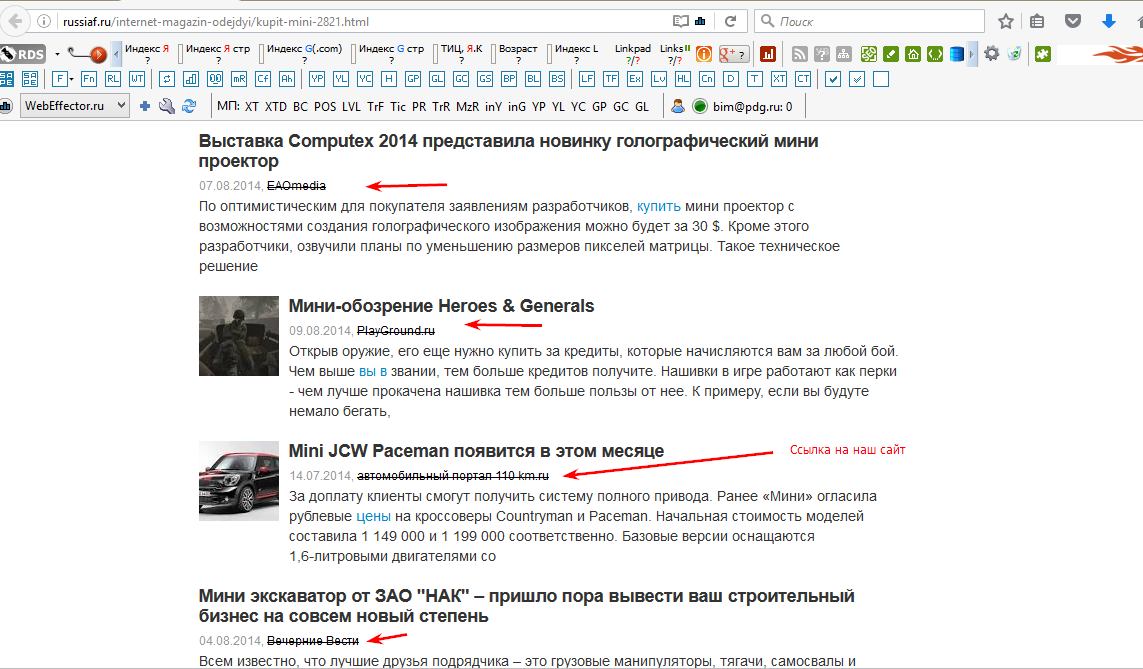
Task: Click the POS parameter in МП row
Action: click(325, 106)
